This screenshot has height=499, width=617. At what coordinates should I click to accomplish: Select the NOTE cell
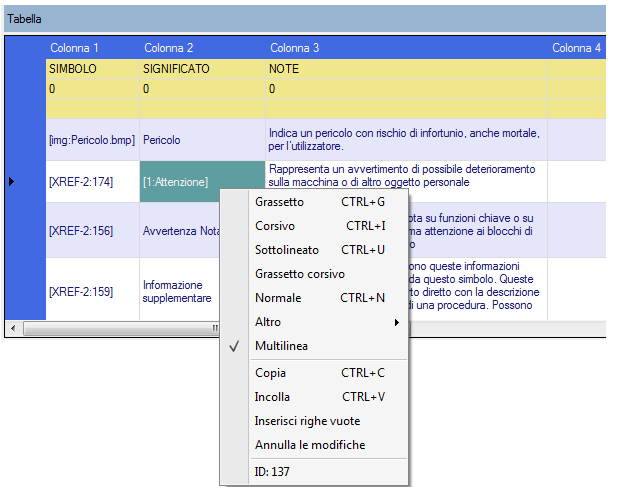click(x=406, y=69)
